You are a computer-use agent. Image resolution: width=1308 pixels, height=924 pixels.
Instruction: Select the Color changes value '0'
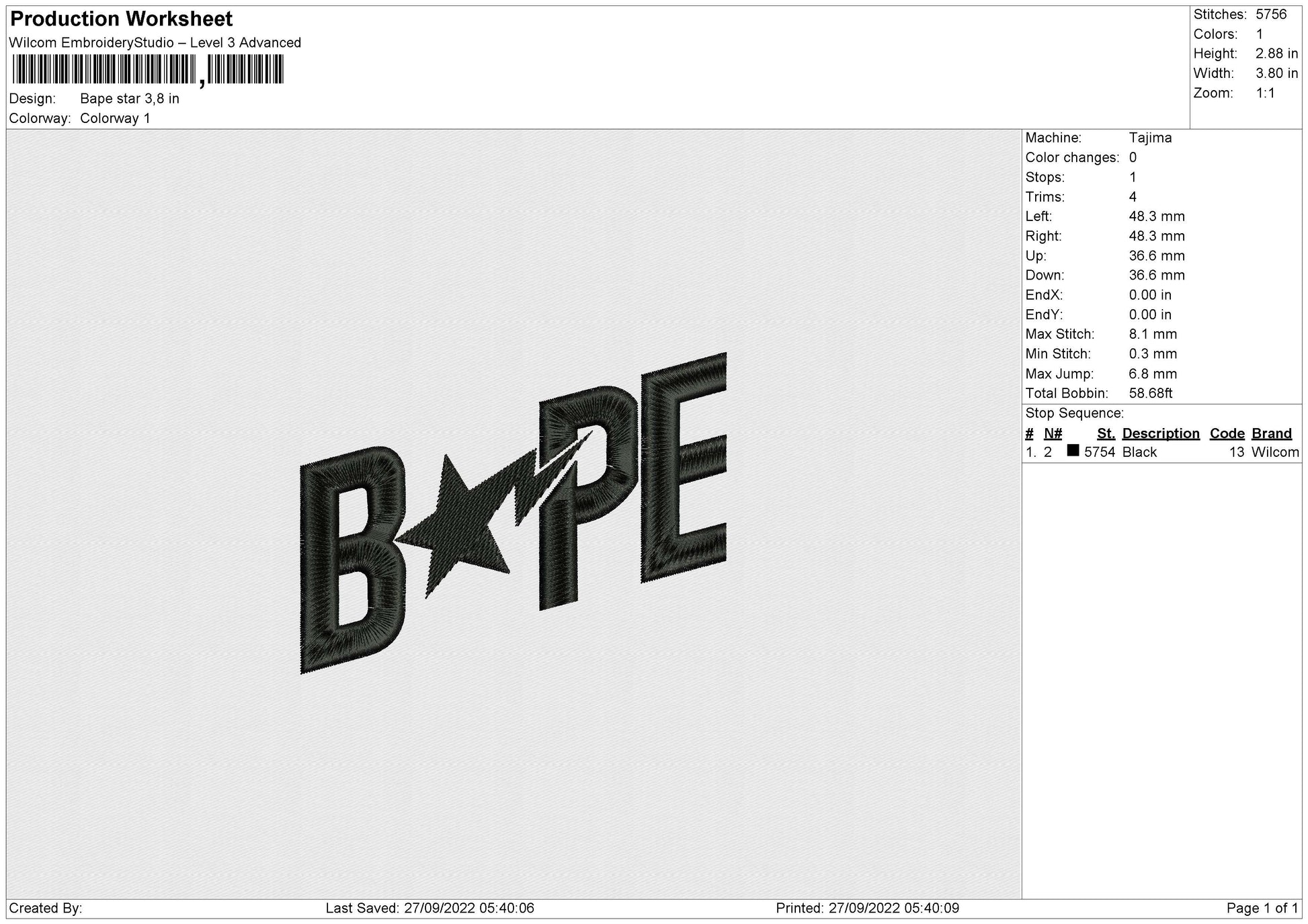pyautogui.click(x=1133, y=158)
